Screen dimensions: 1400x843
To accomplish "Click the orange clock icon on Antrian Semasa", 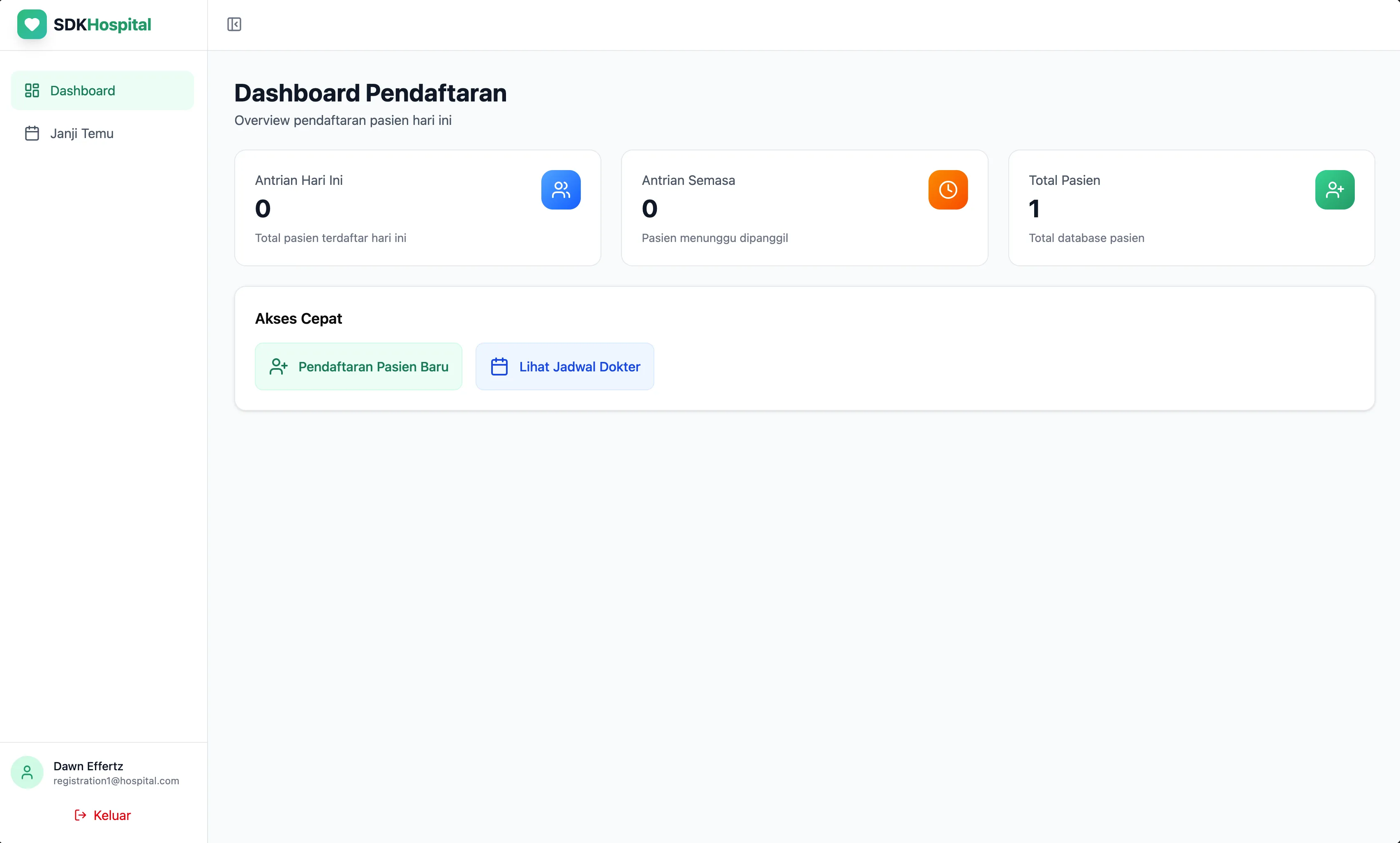I will click(x=947, y=190).
